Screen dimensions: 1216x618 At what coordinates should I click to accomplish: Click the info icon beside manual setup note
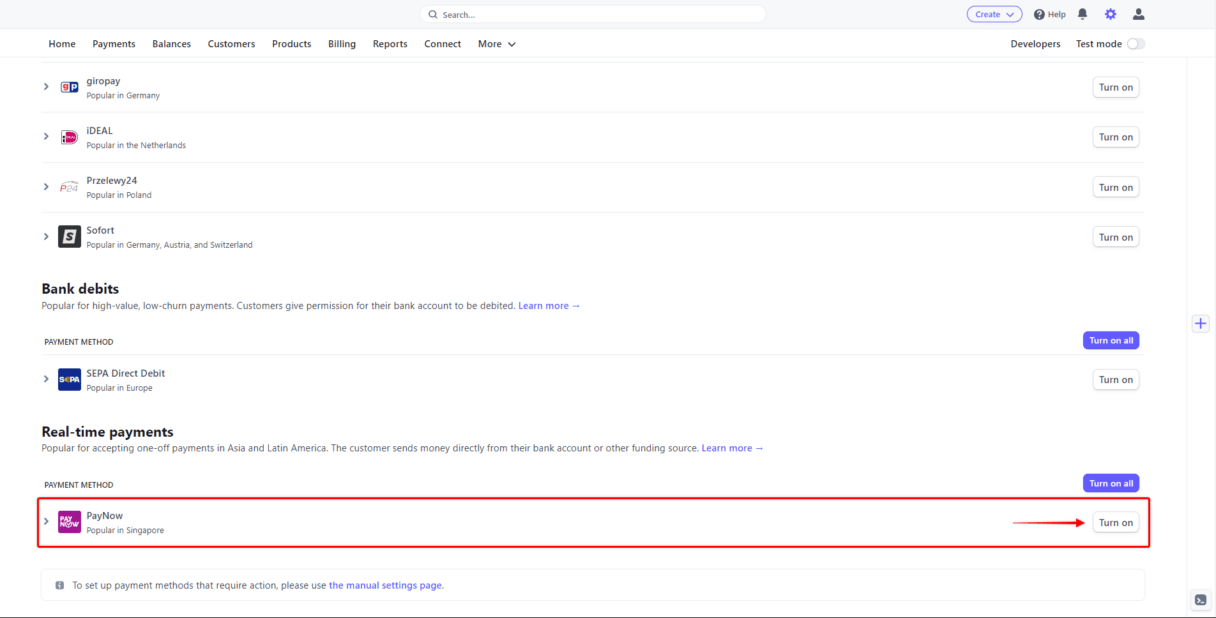pyautogui.click(x=60, y=585)
